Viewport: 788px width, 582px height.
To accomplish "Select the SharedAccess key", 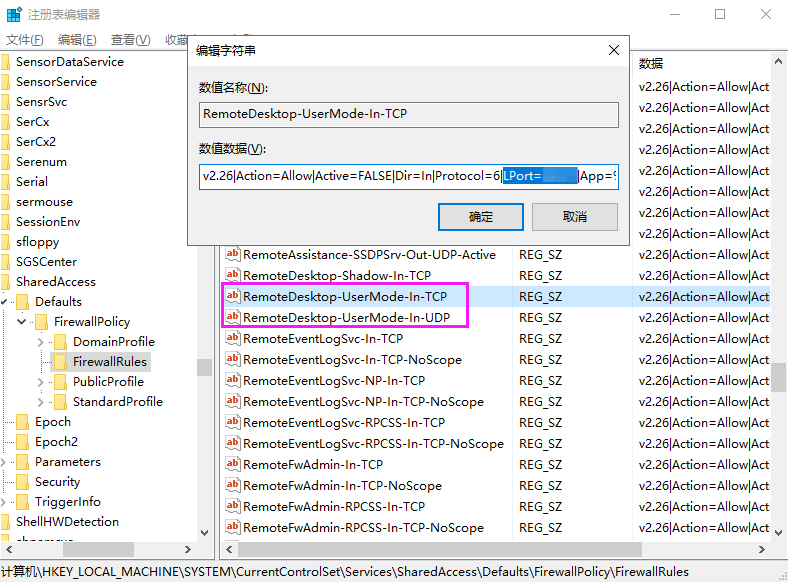I will (x=55, y=281).
